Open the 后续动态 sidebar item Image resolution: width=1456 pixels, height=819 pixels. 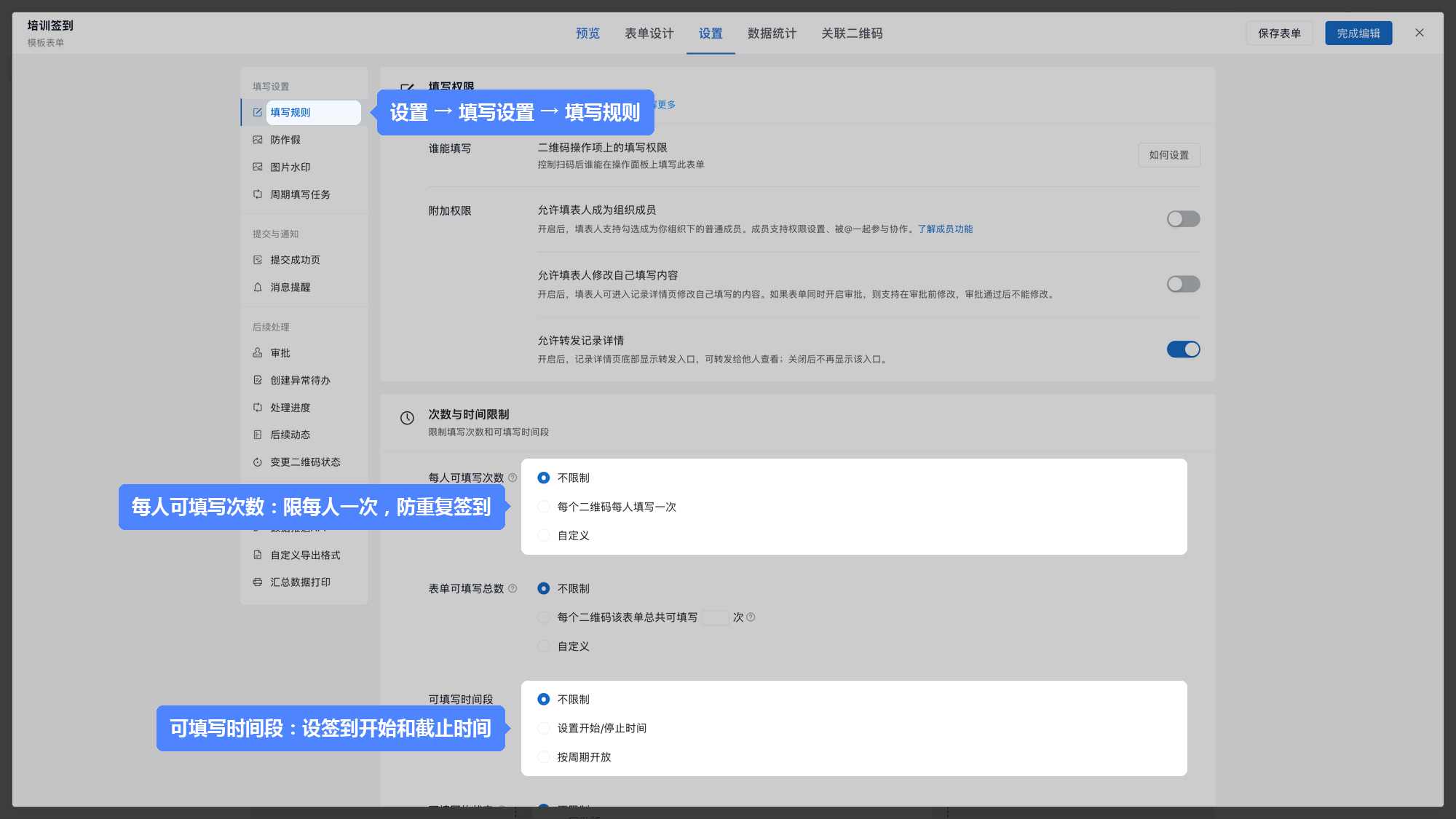304,435
